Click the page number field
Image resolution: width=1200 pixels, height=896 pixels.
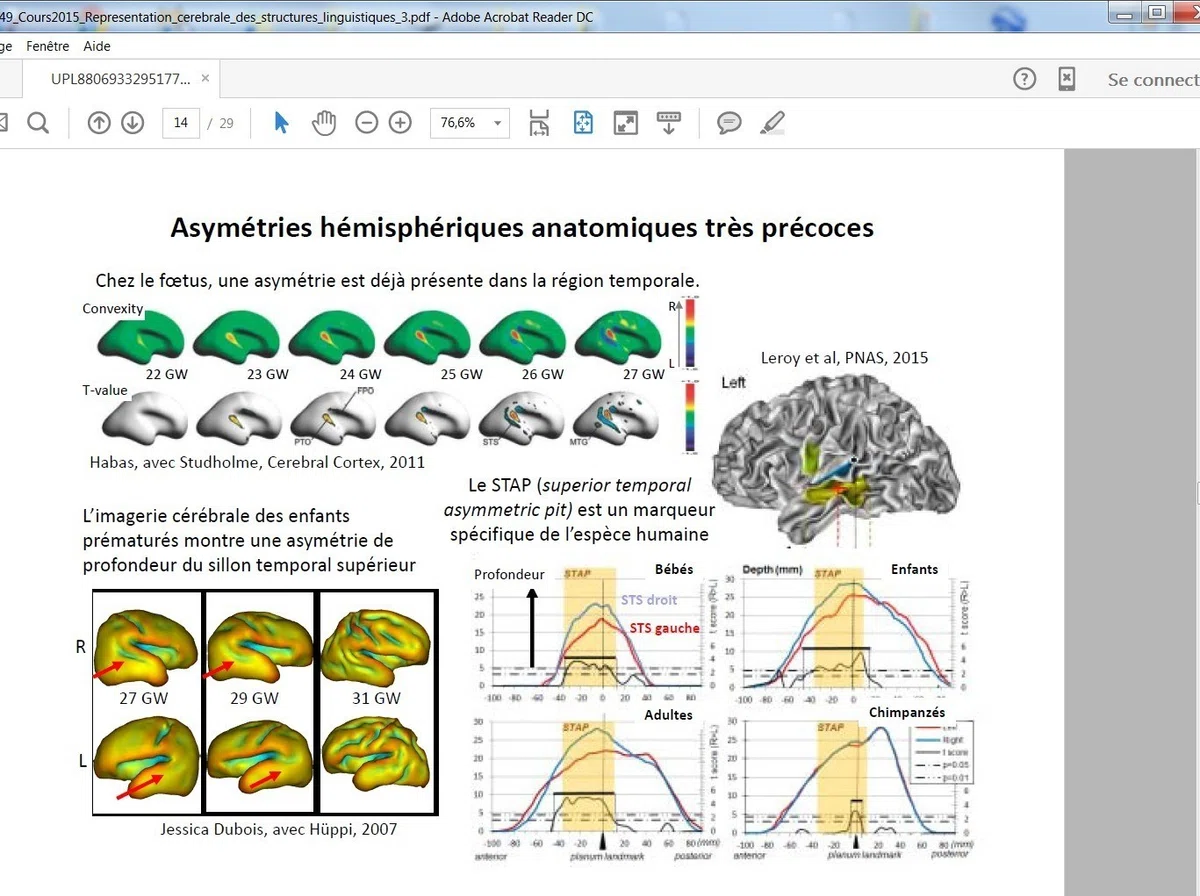[x=180, y=123]
